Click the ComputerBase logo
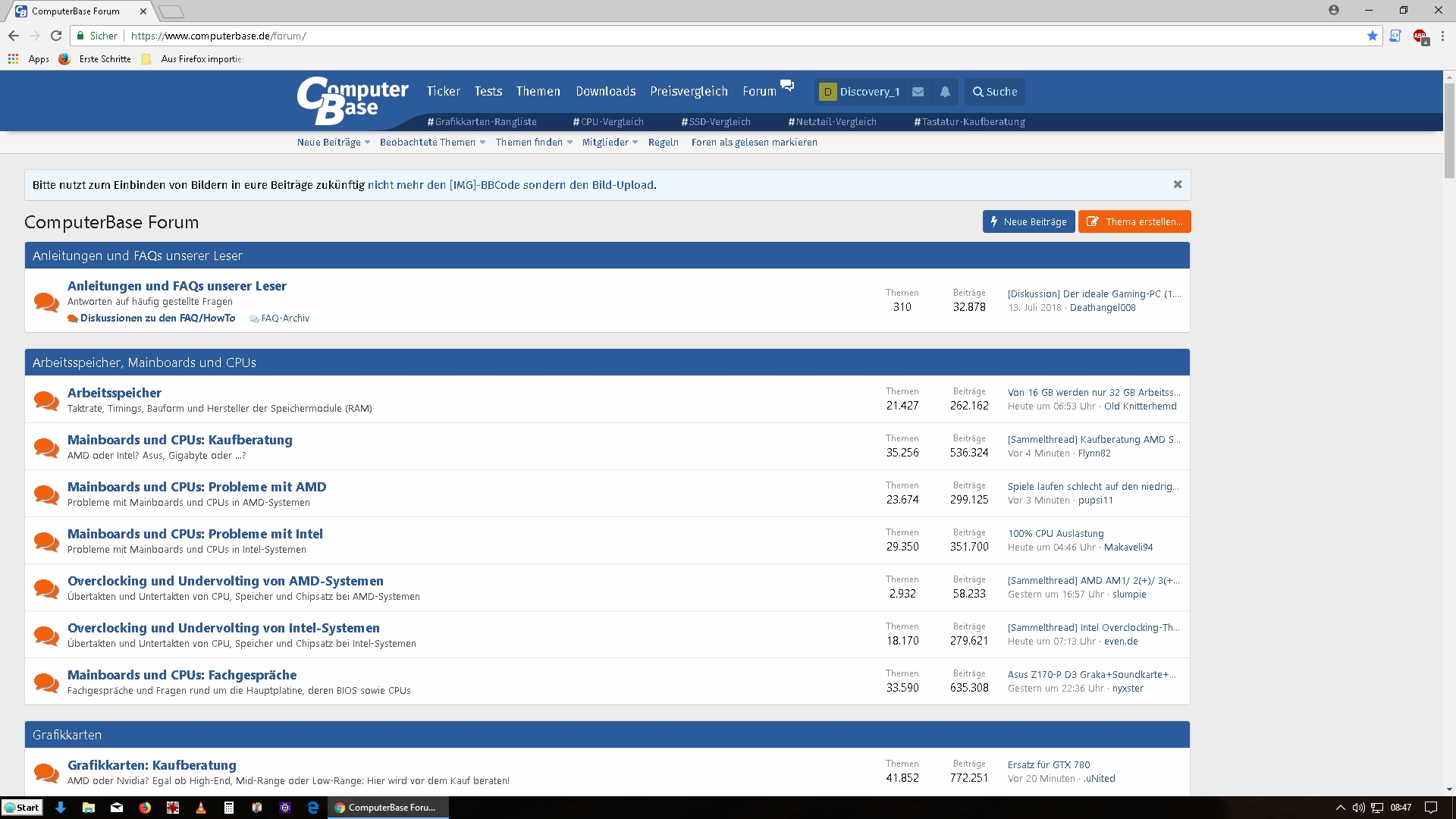The image size is (1456, 819). click(x=353, y=100)
